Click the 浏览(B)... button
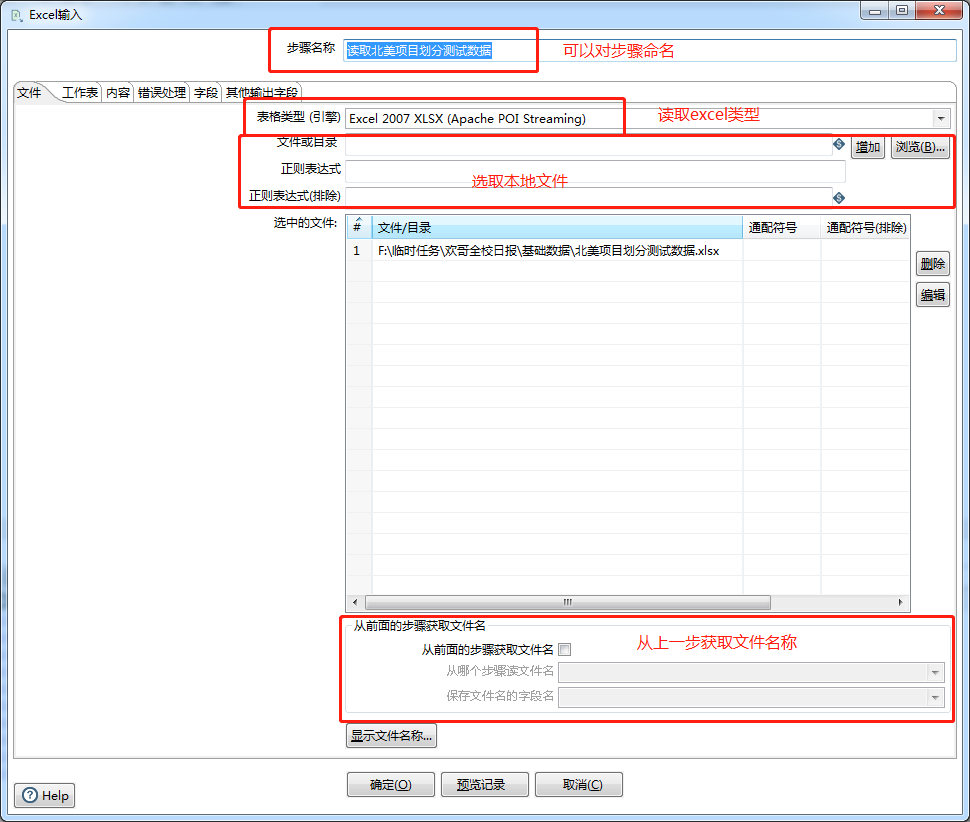Image resolution: width=970 pixels, height=822 pixels. tap(918, 146)
